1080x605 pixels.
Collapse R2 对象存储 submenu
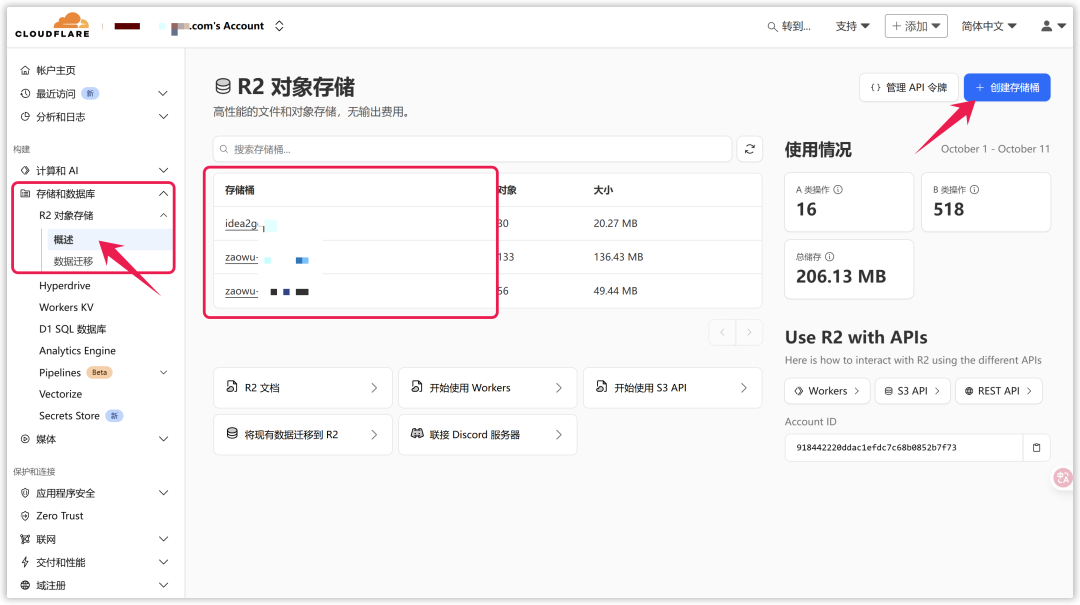tap(163, 216)
